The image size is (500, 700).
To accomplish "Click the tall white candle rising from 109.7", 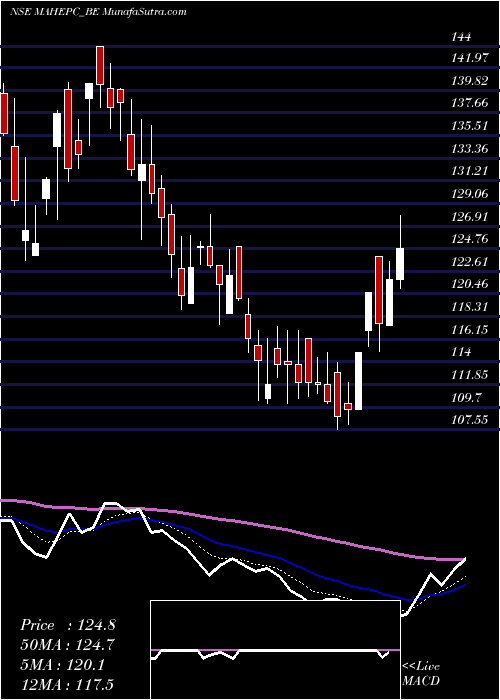I will click(358, 381).
